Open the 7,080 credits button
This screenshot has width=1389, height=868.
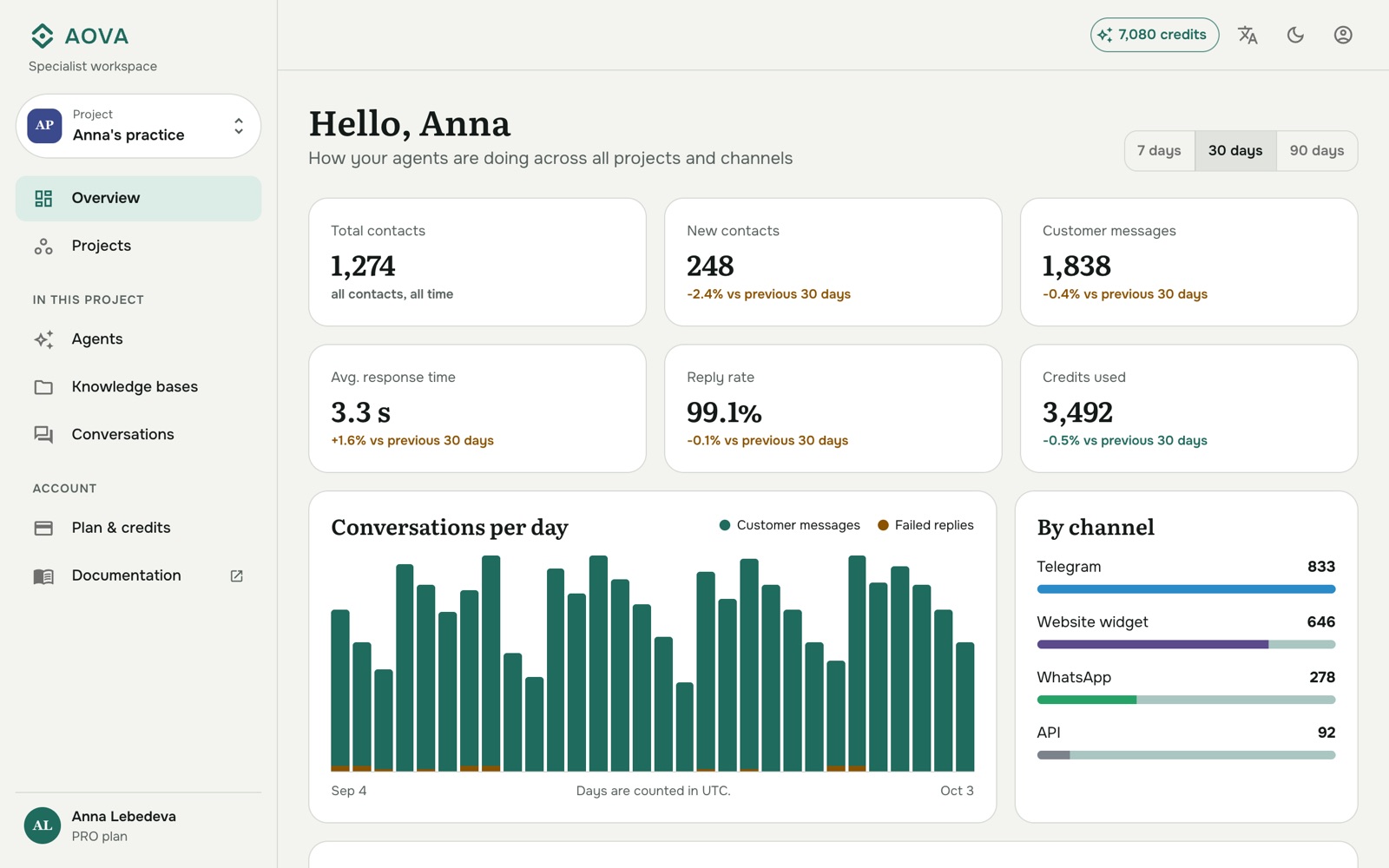pos(1155,35)
